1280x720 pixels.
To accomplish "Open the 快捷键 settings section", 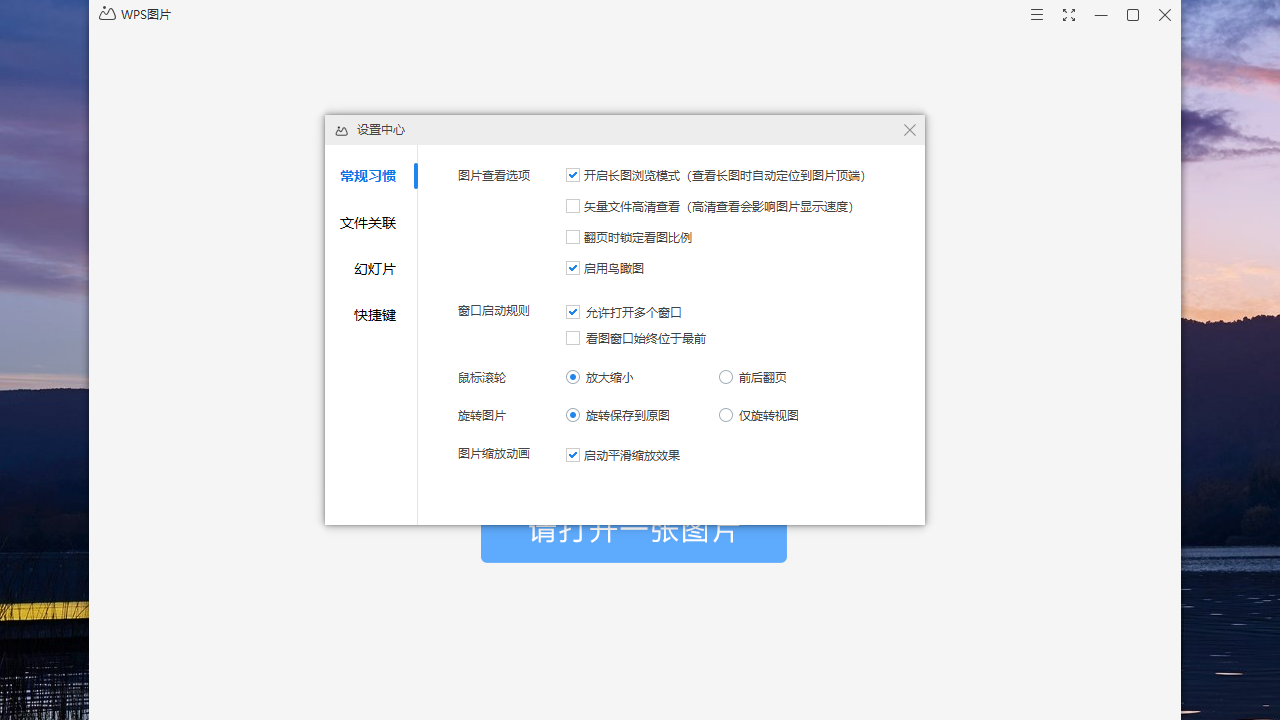I will point(374,314).
